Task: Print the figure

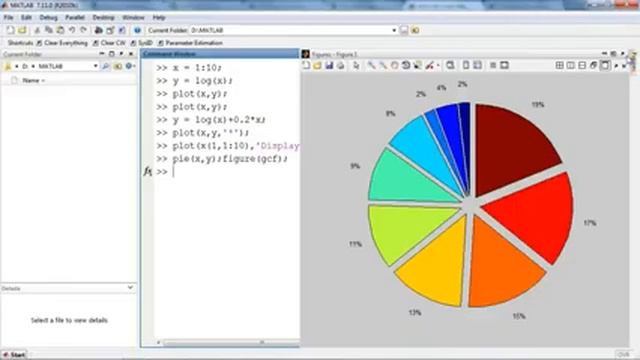Action: (340, 65)
